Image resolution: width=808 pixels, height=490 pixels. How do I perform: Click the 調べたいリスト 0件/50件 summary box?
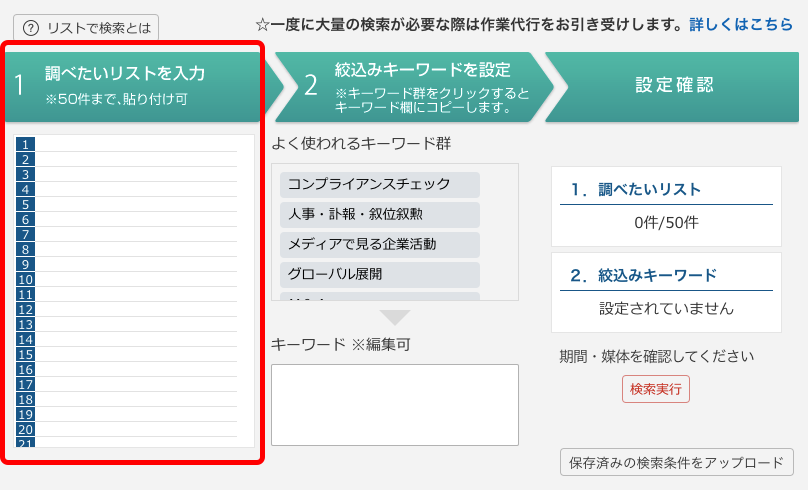[666, 207]
